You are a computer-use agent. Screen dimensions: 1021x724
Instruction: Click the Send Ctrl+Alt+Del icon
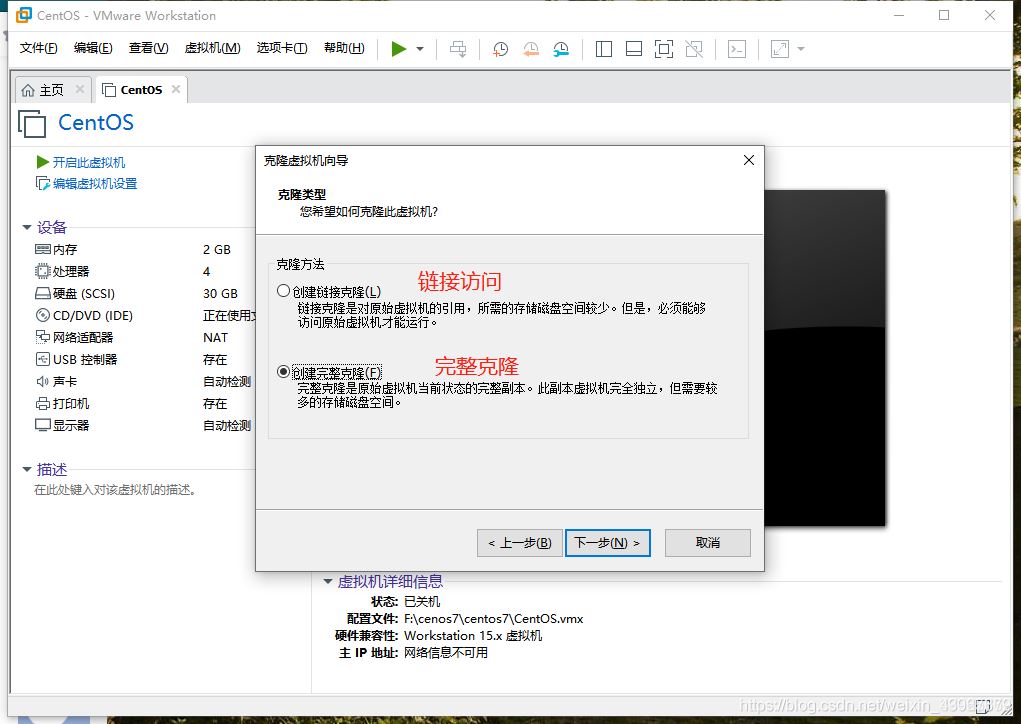(x=457, y=48)
